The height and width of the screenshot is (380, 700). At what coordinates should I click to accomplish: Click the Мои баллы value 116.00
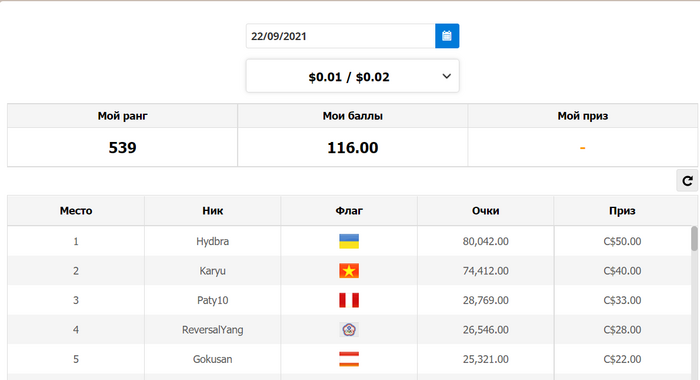click(353, 147)
